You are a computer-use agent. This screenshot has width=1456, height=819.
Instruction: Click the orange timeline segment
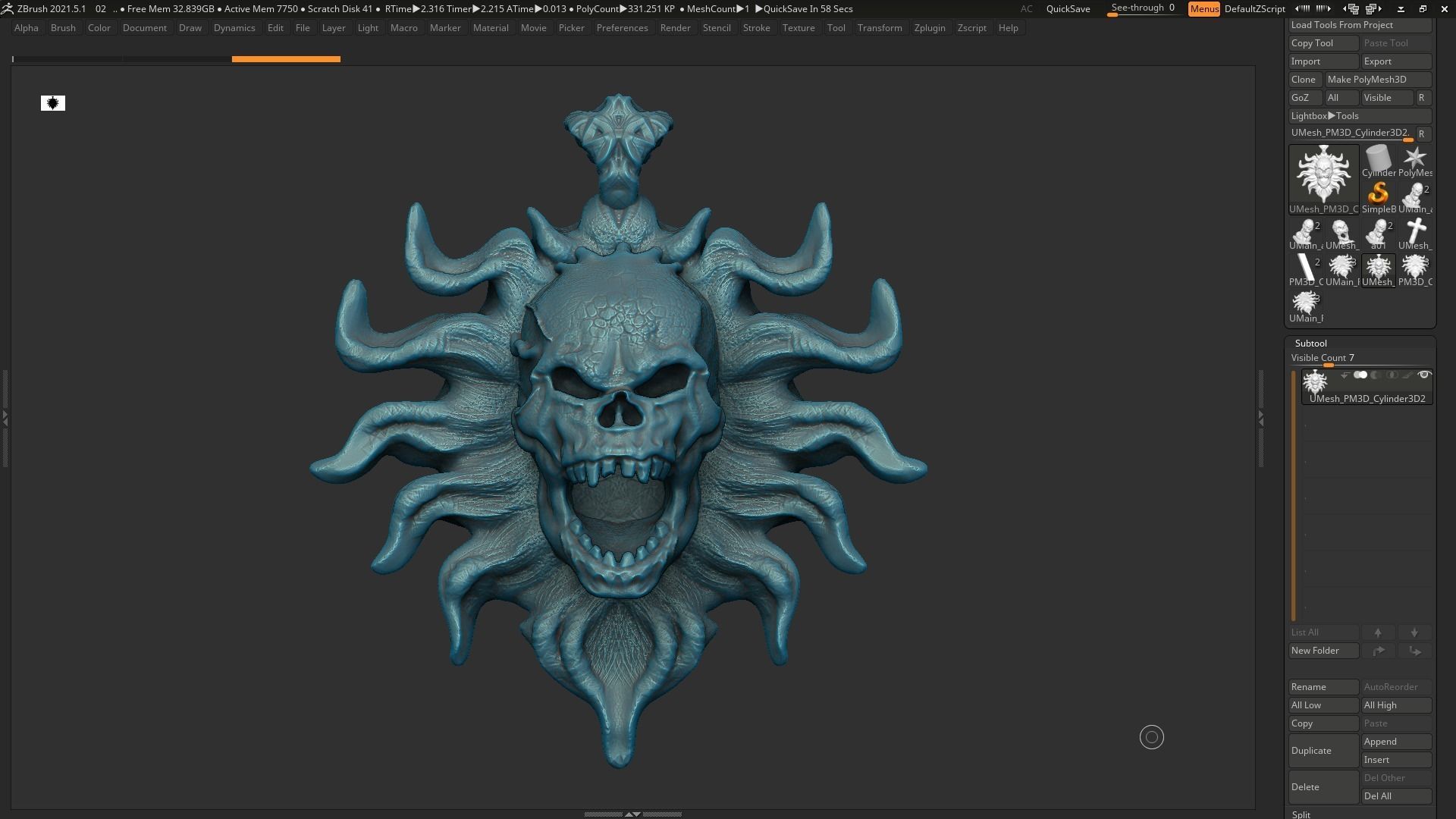click(x=286, y=59)
